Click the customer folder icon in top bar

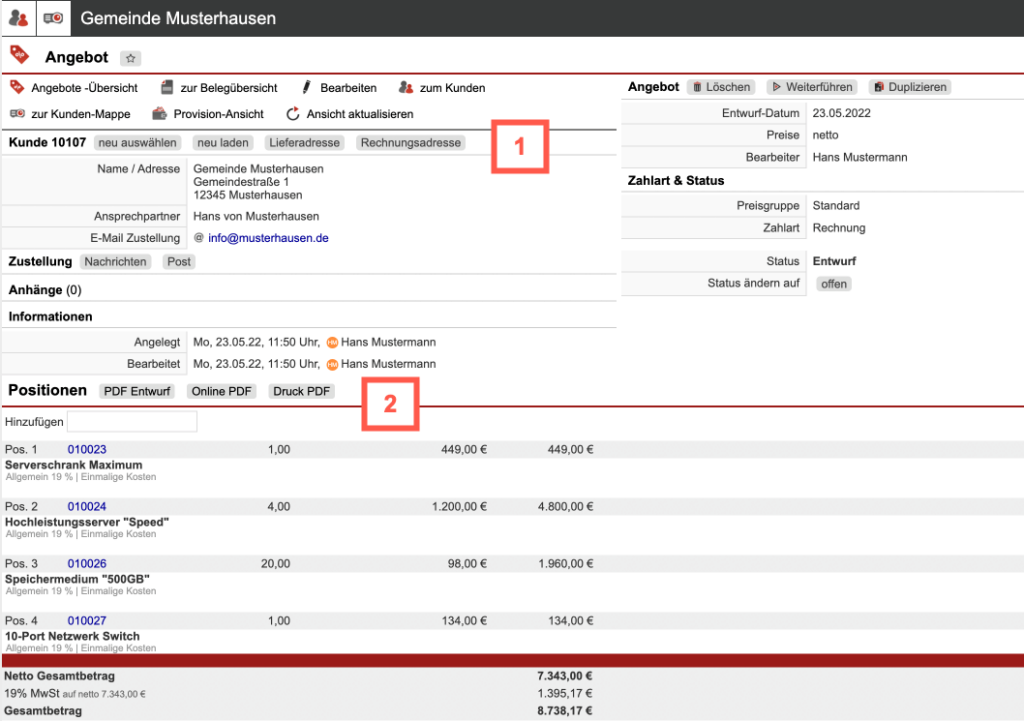point(53,18)
